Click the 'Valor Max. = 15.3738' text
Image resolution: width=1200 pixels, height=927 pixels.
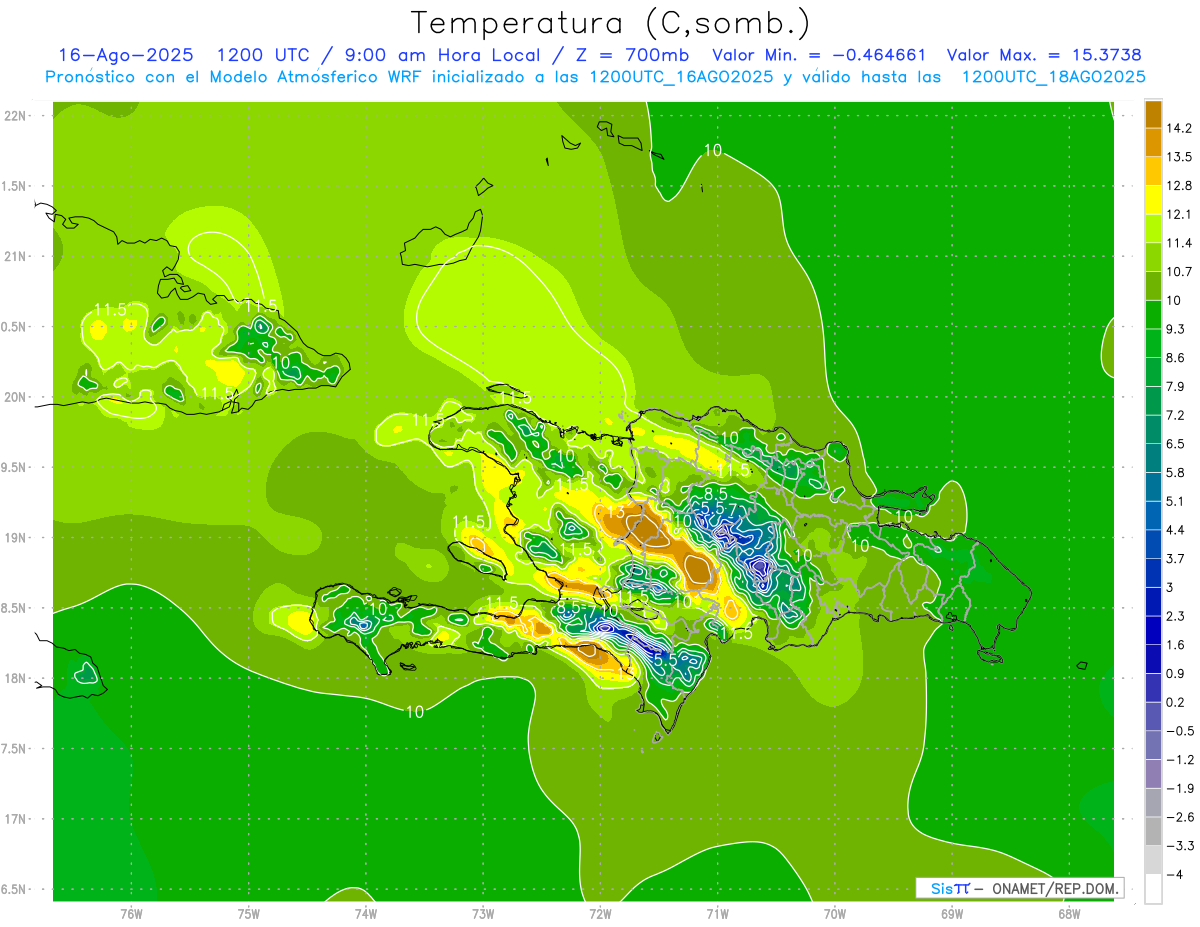click(1044, 55)
